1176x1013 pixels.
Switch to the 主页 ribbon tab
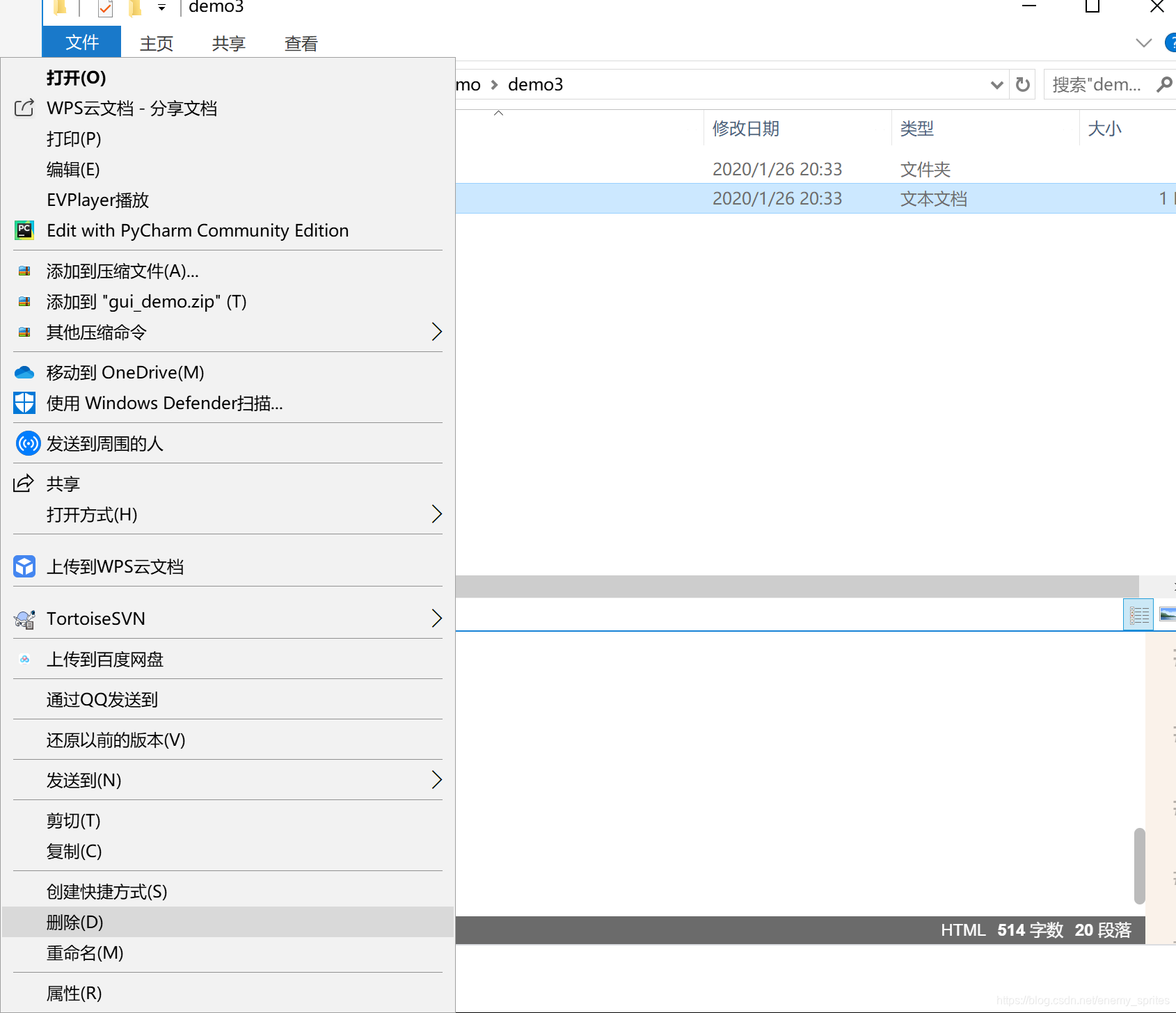click(x=156, y=43)
